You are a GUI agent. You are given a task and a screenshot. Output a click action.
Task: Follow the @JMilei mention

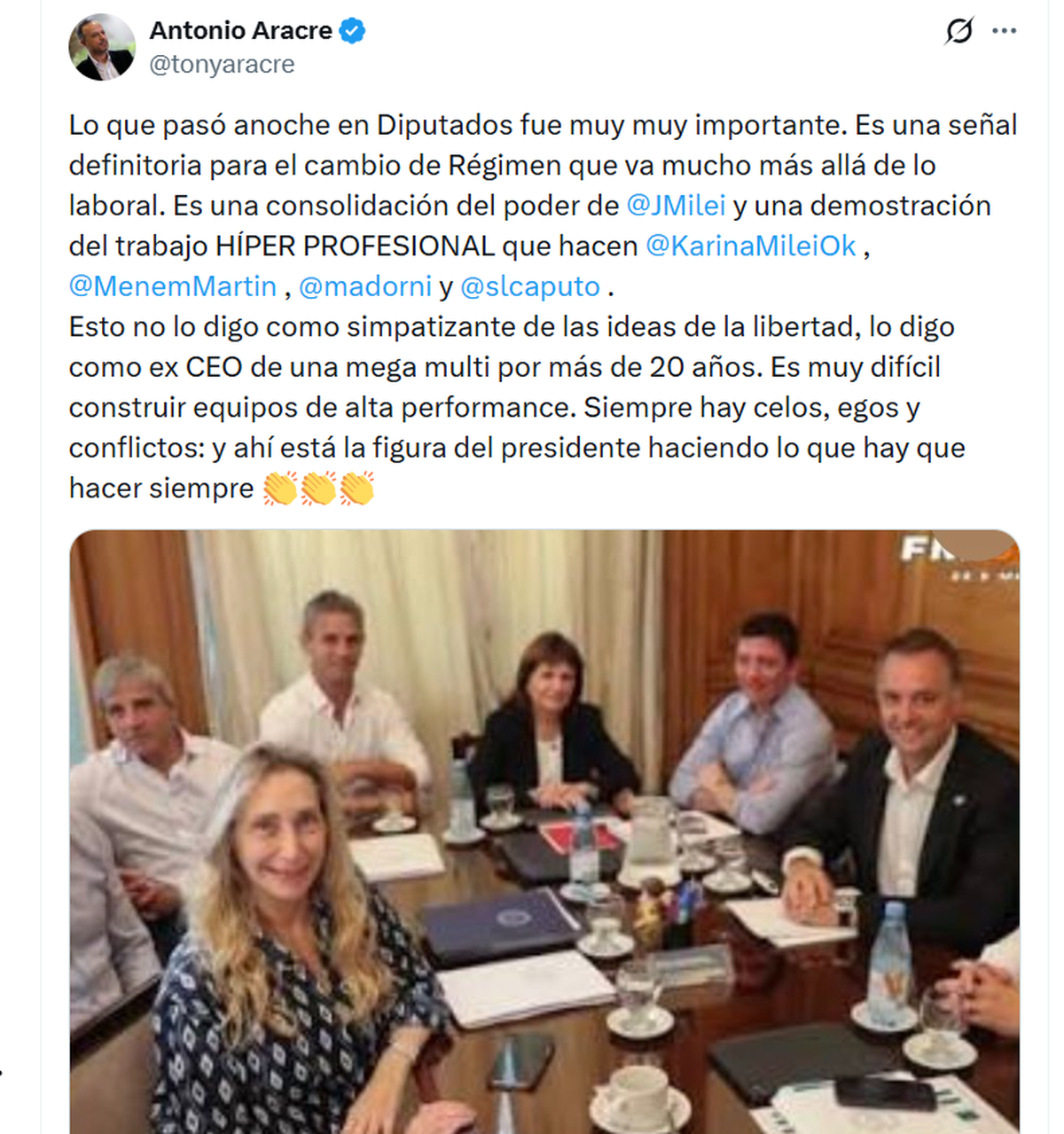coord(676,206)
